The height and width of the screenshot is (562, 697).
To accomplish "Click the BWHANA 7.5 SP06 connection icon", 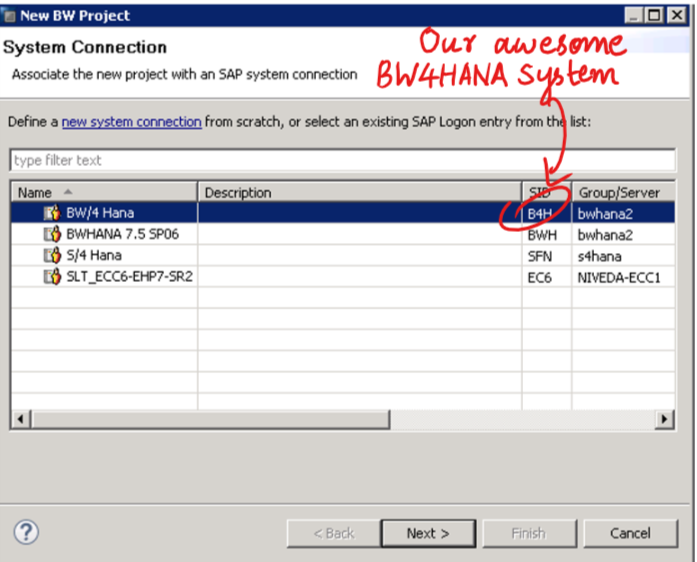I will pyautogui.click(x=52, y=234).
